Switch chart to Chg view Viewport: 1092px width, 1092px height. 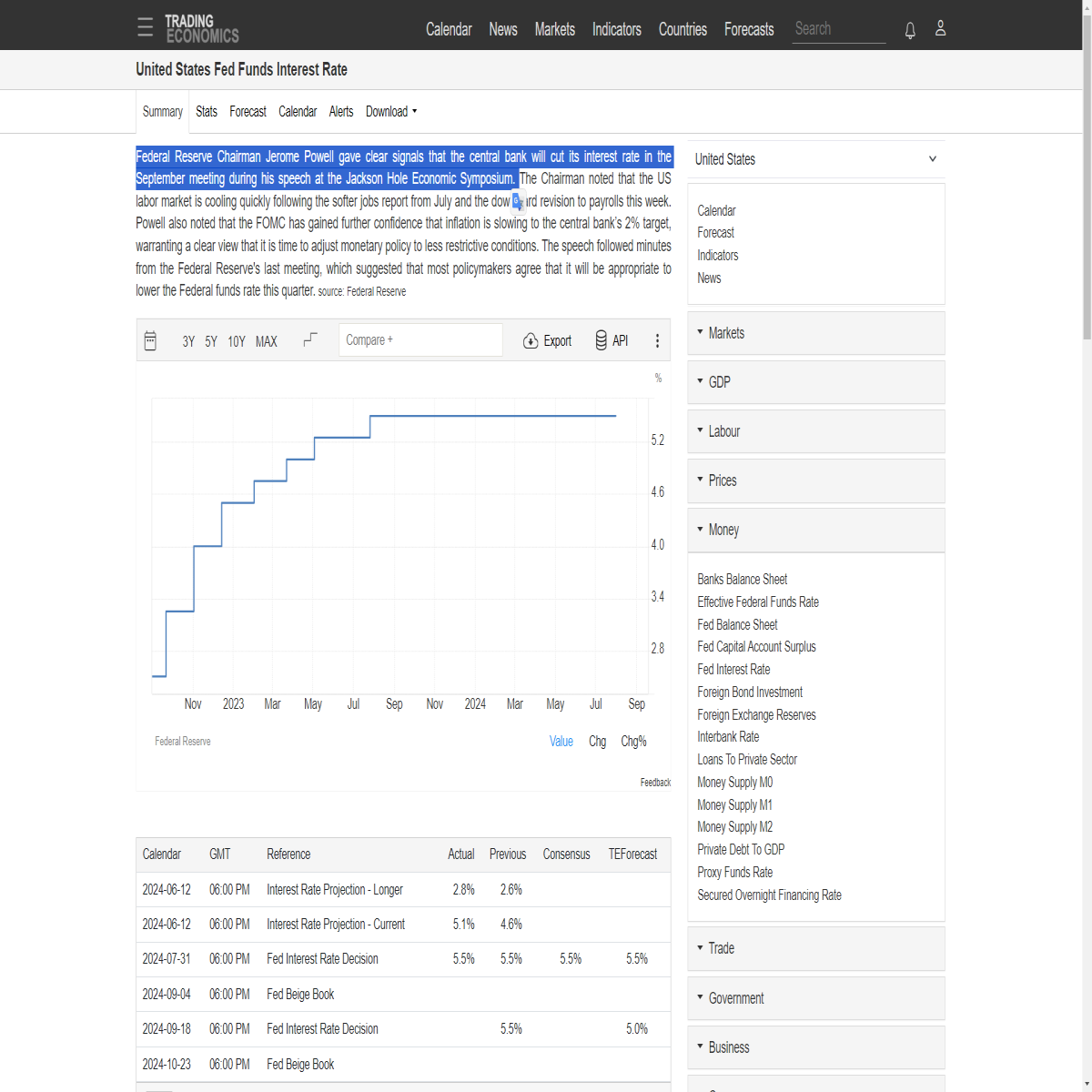tap(597, 741)
